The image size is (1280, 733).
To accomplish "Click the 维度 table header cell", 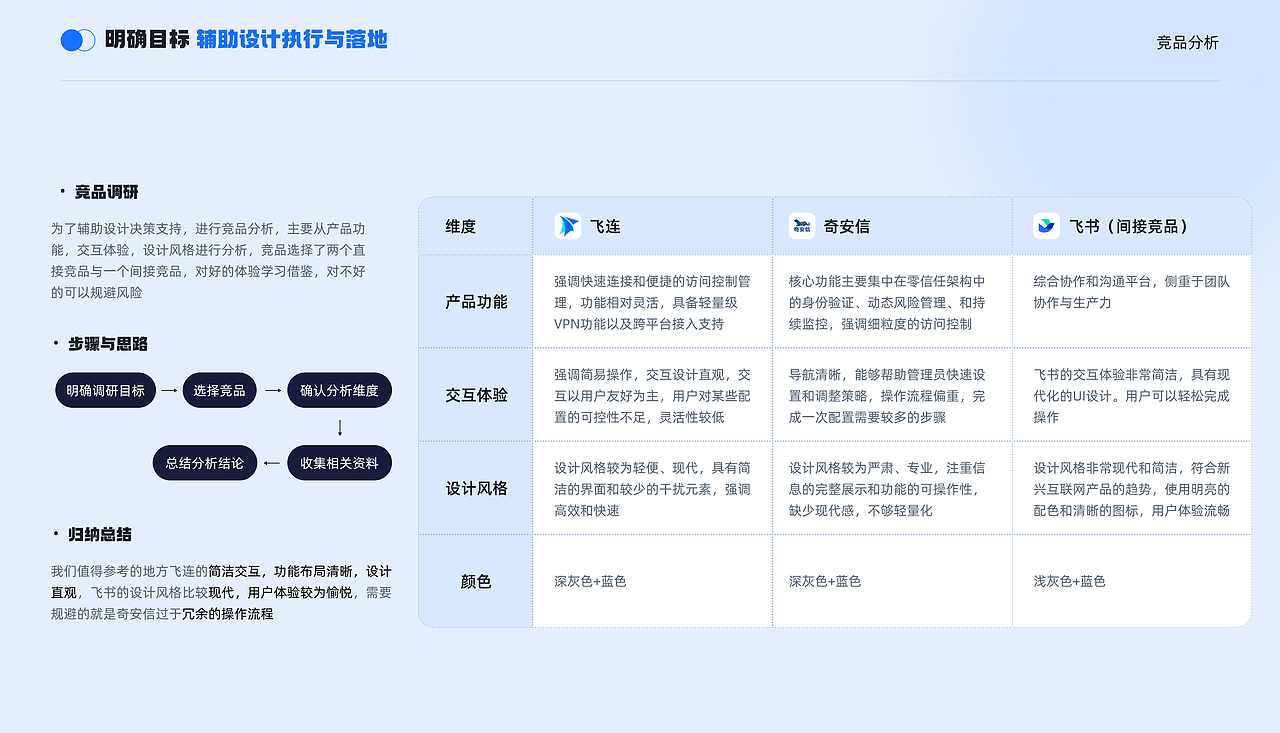I will pos(475,226).
